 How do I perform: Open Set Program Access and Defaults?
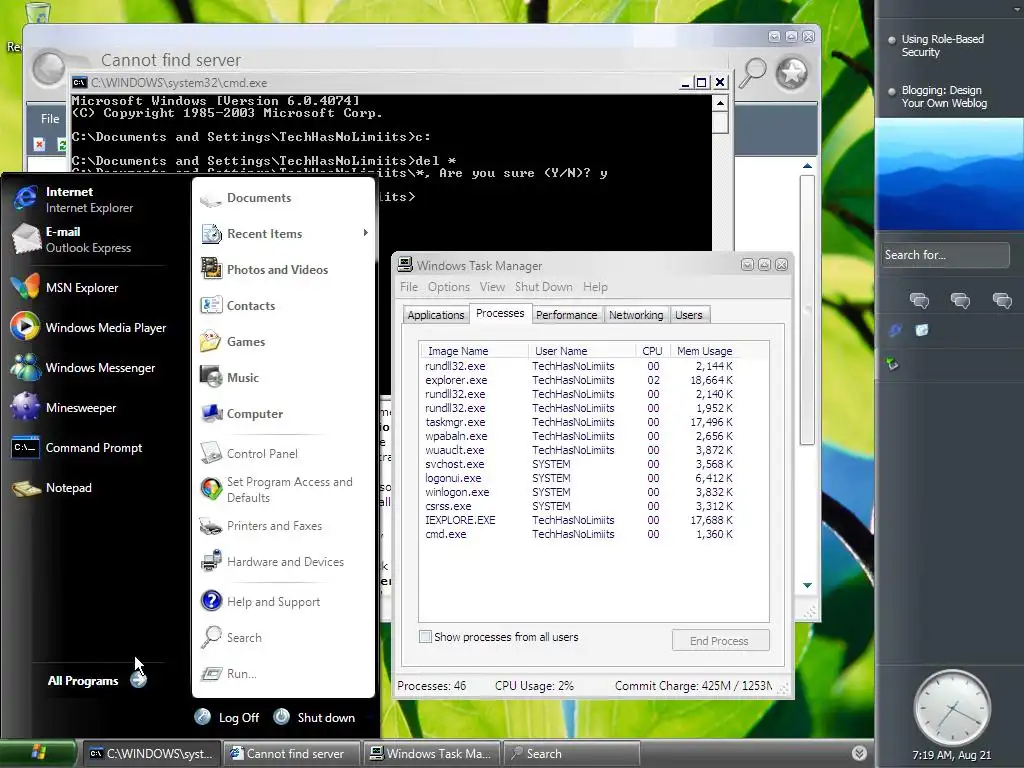[276, 490]
